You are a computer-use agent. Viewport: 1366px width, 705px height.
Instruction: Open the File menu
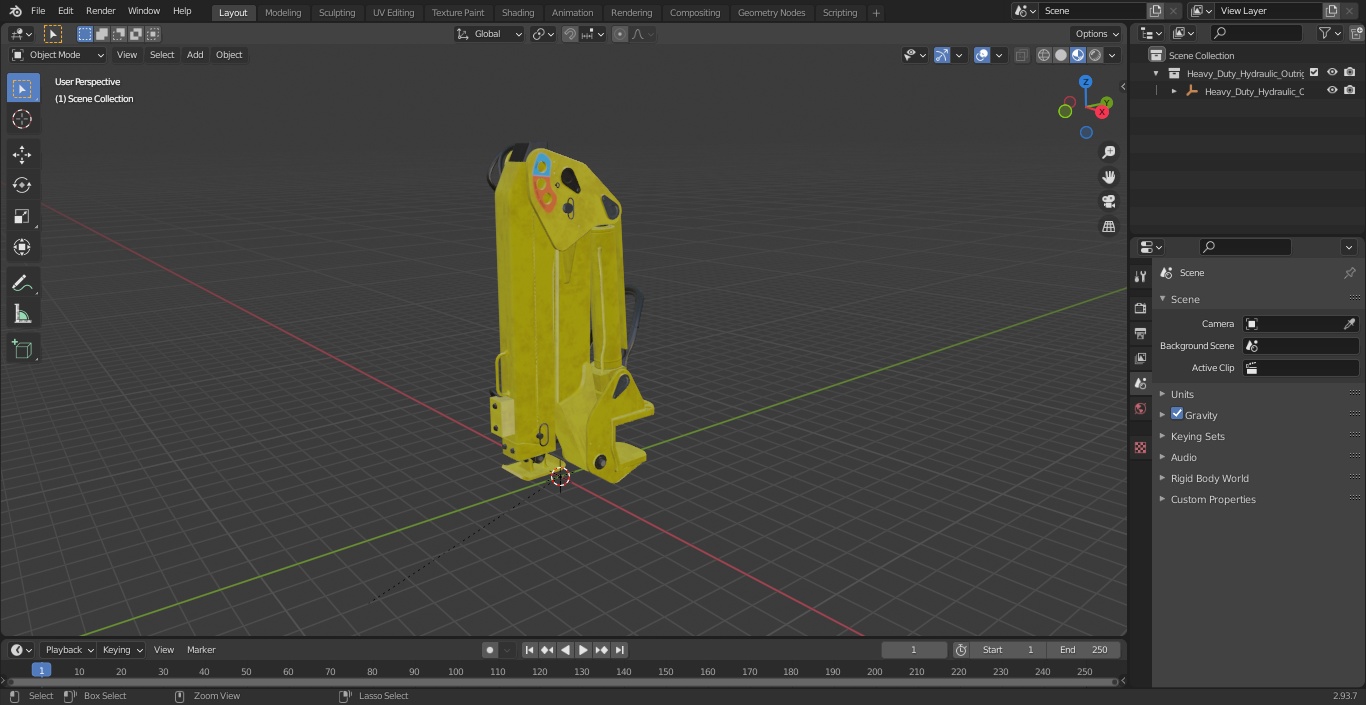(38, 11)
